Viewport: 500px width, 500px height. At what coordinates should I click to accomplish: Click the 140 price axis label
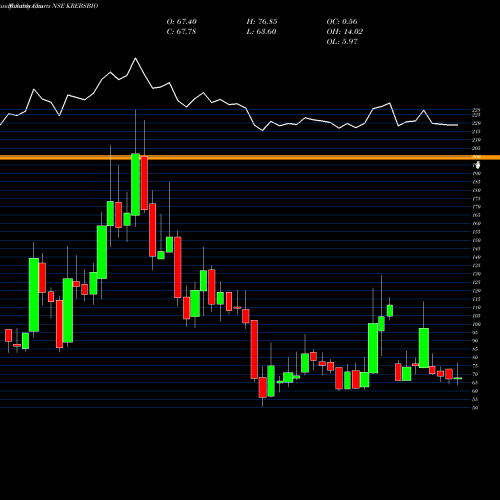tap(476, 257)
